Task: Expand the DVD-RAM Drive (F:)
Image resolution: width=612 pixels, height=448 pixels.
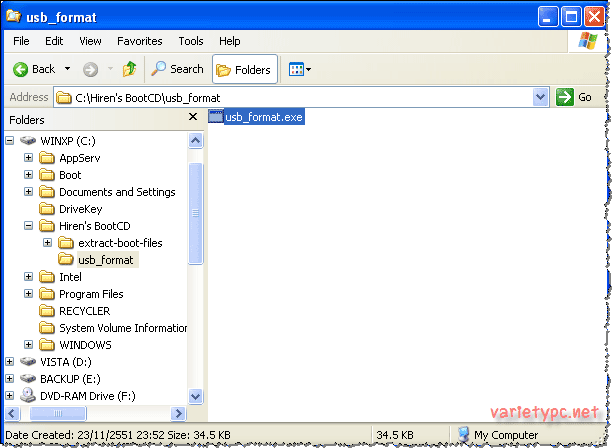Action: (x=10, y=396)
